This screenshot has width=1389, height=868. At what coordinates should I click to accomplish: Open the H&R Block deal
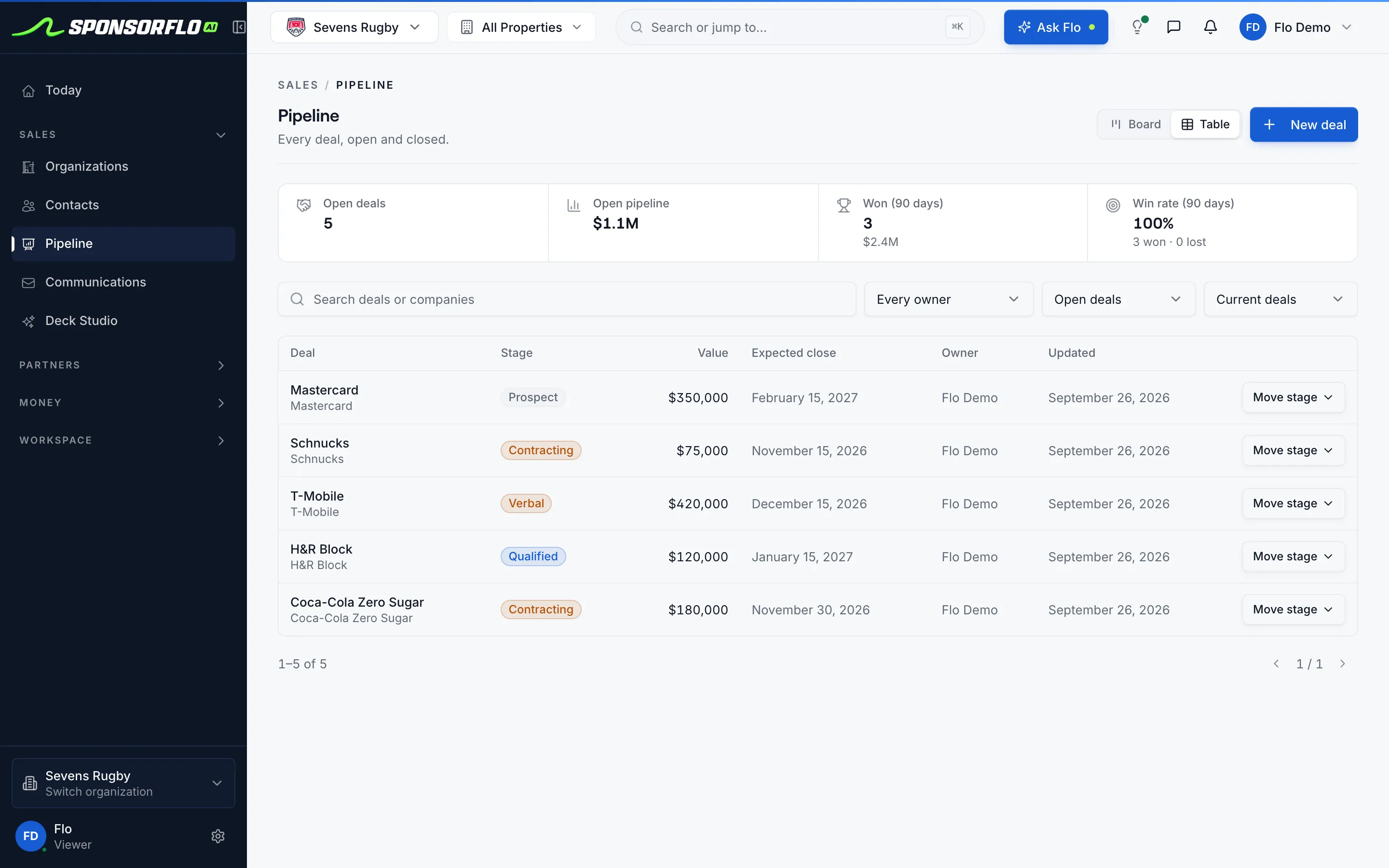[x=321, y=549]
